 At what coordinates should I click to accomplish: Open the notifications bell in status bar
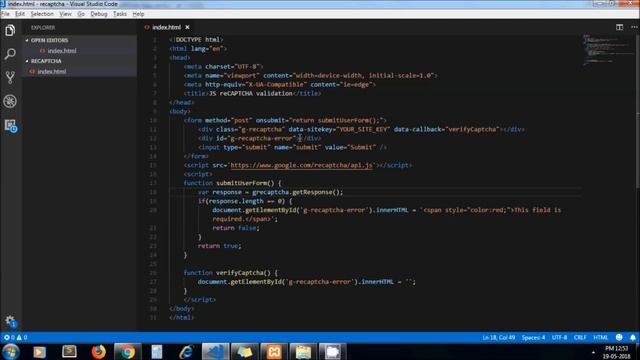(x=633, y=338)
